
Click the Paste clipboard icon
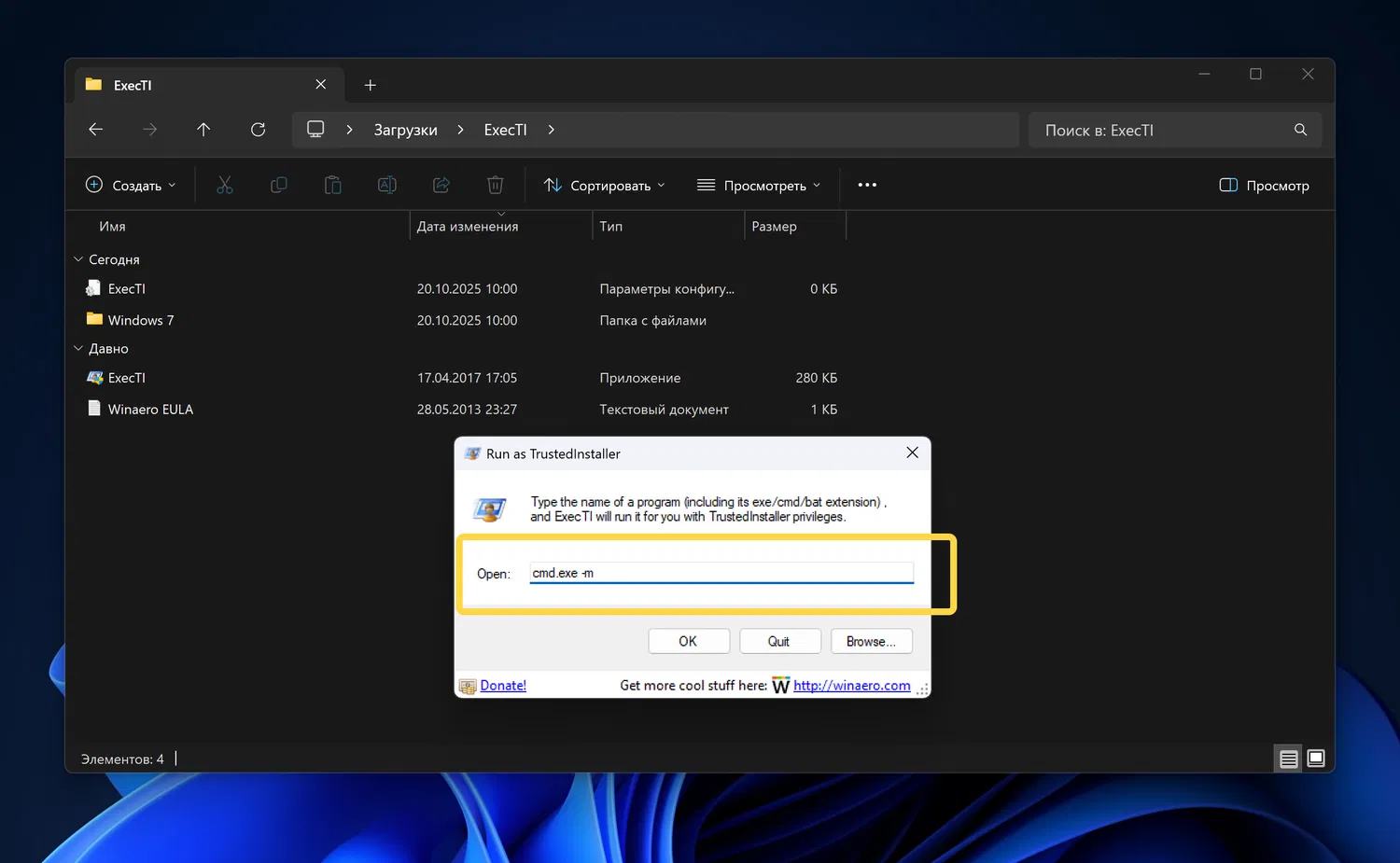click(x=332, y=185)
